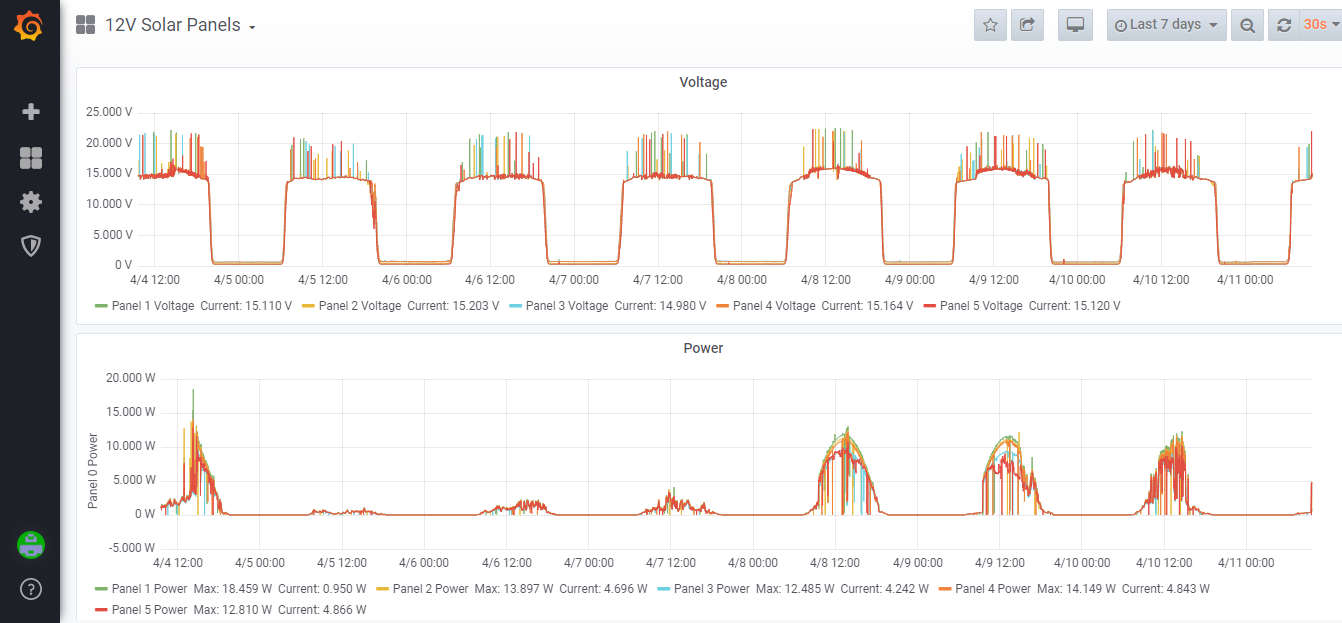Click the green user avatar icon
This screenshot has height=623, width=1342.
coord(31,545)
